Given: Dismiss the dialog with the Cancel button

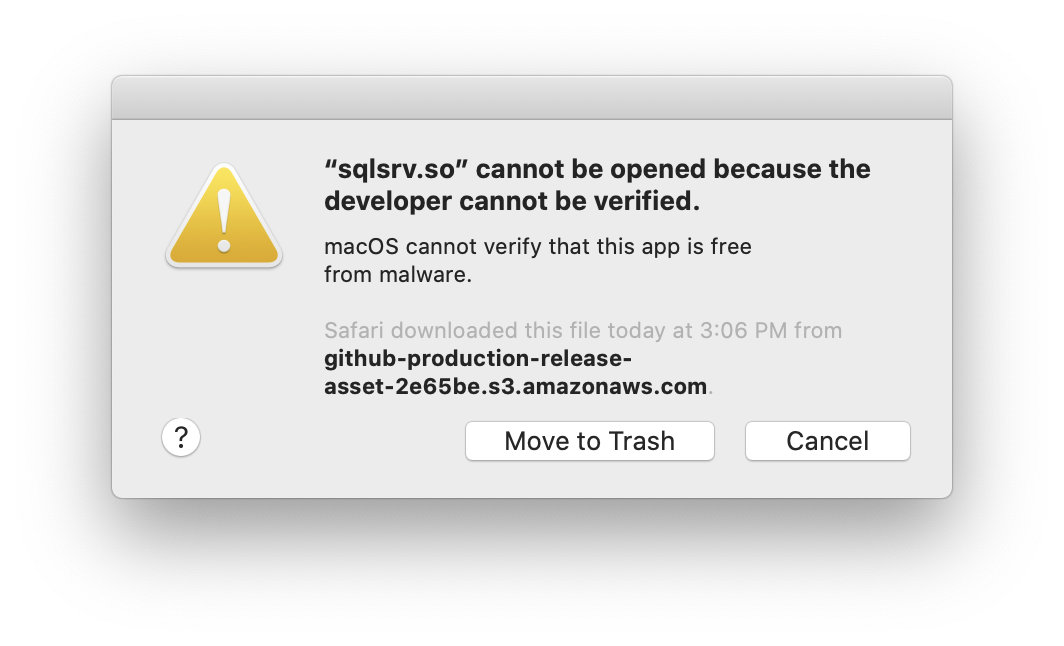Looking at the screenshot, I should (x=827, y=440).
